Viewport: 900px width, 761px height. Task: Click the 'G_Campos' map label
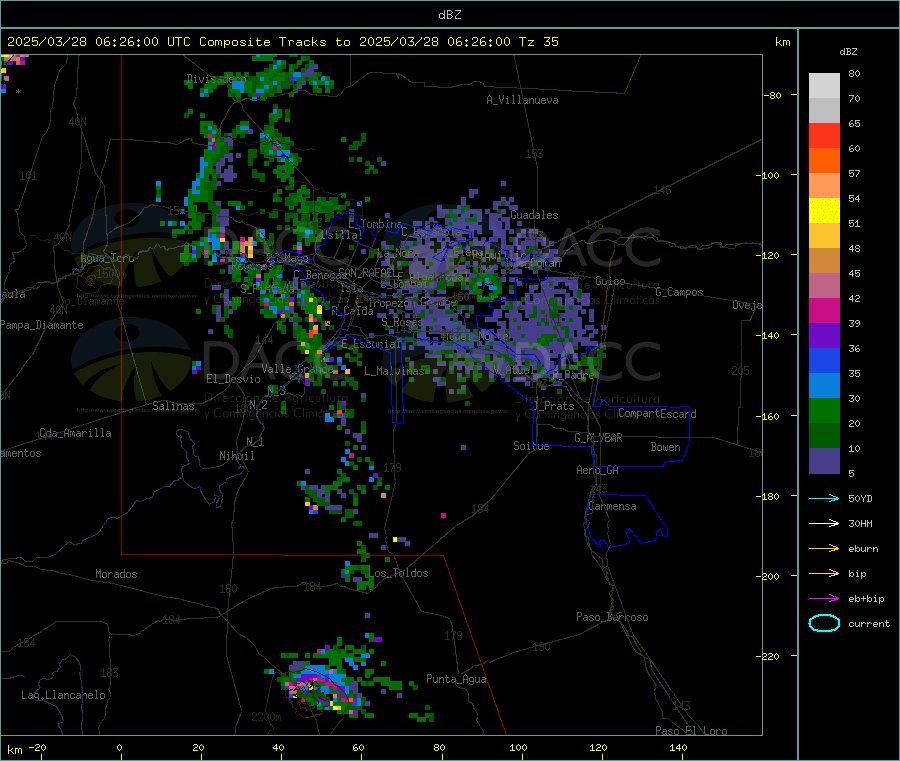[x=680, y=292]
